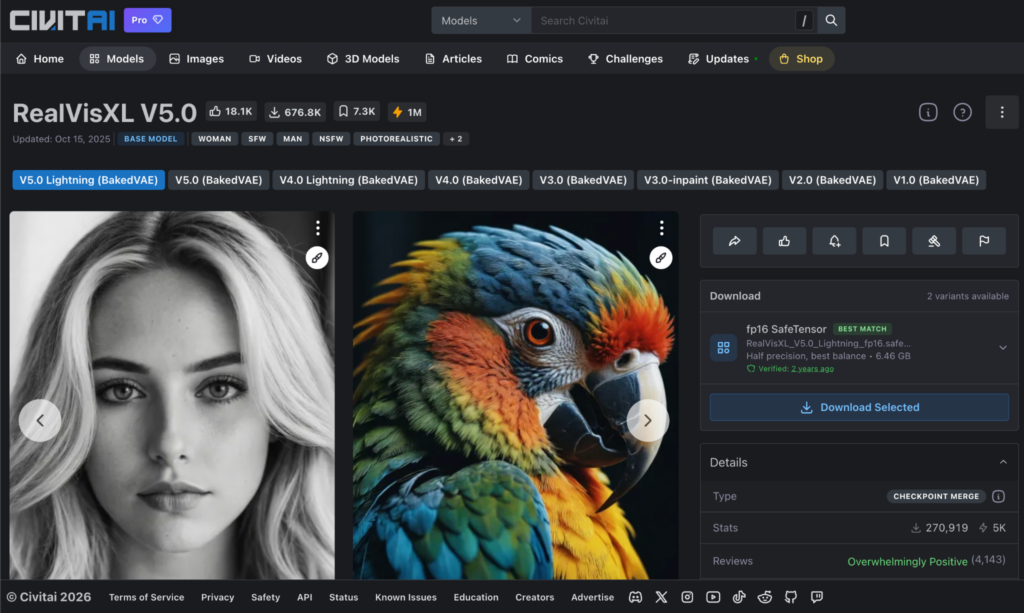This screenshot has width=1024, height=613.
Task: Click the 1M buzz stat button
Action: tap(407, 112)
